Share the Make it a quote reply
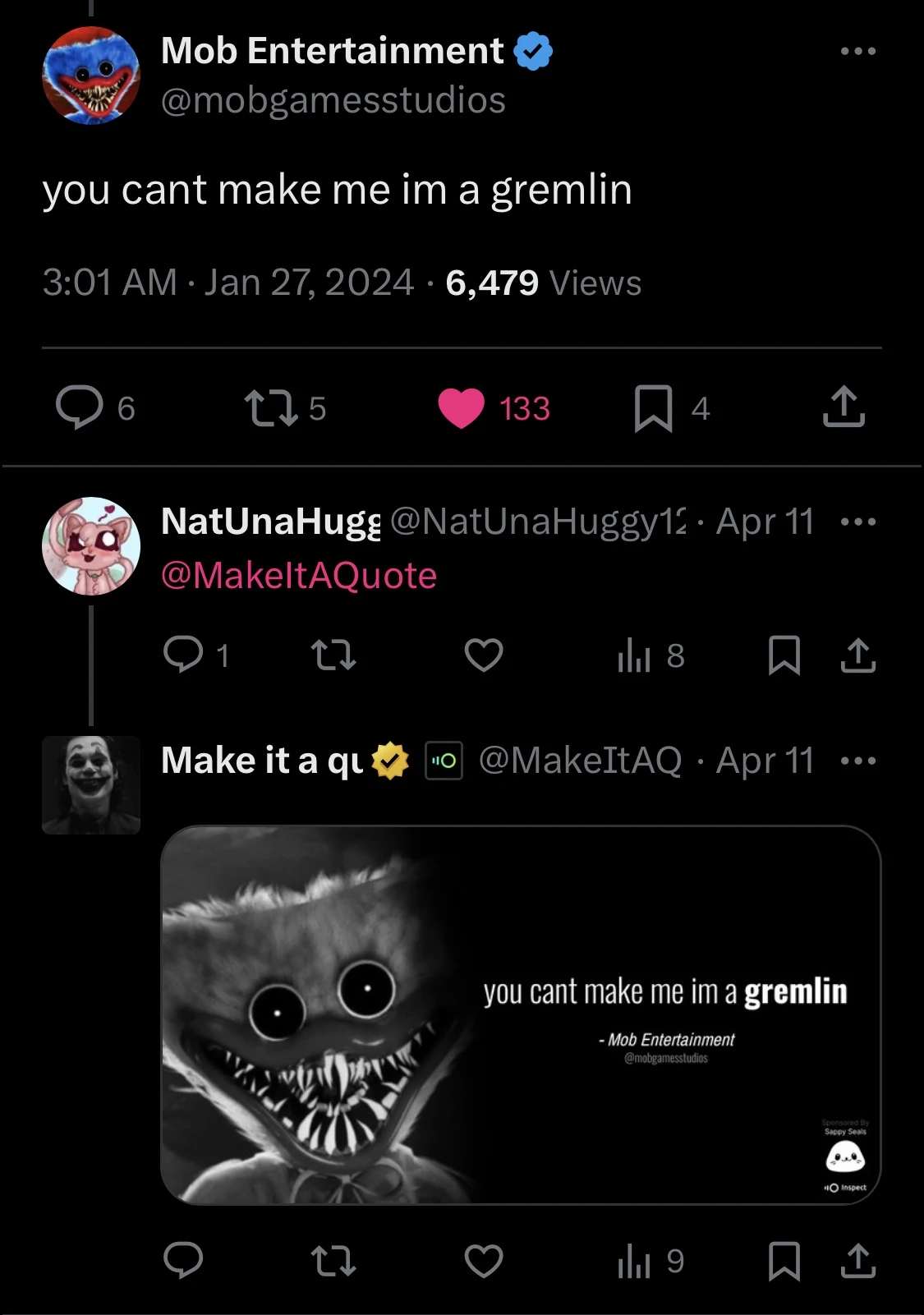Viewport: 924px width, 1315px height. click(x=858, y=1261)
